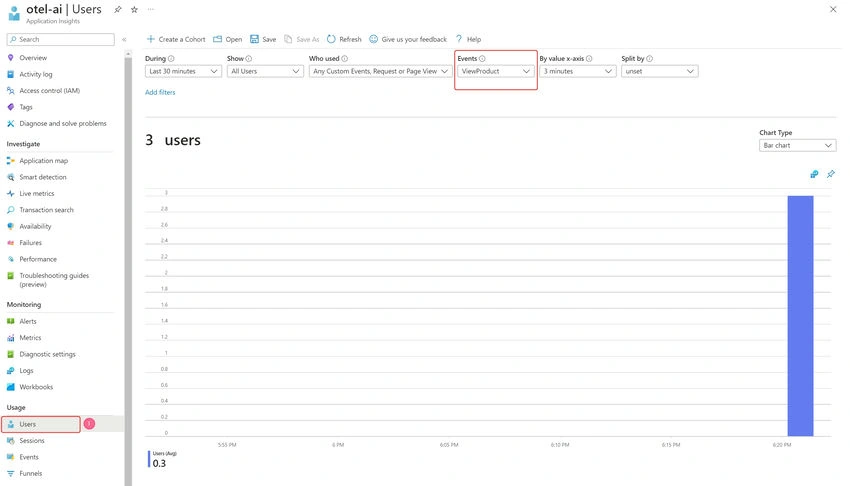Open the Overview page icon
This screenshot has width=850, height=486.
10,57
